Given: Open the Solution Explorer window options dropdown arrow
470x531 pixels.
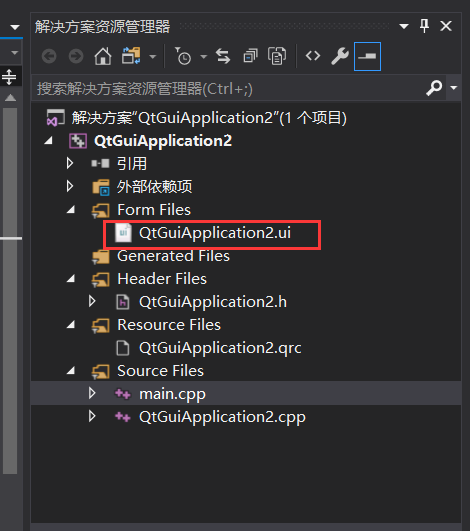Looking at the screenshot, I should click(x=404, y=26).
